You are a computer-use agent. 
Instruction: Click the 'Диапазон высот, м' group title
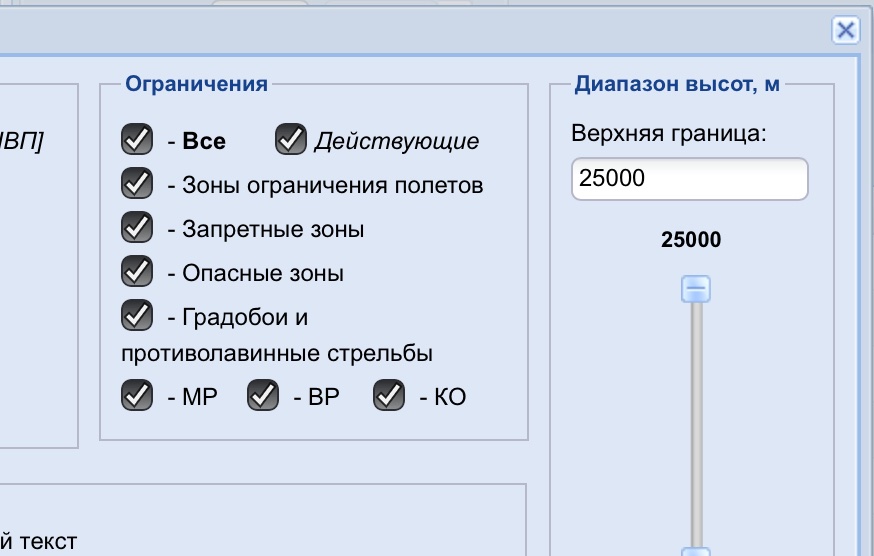[x=677, y=84]
